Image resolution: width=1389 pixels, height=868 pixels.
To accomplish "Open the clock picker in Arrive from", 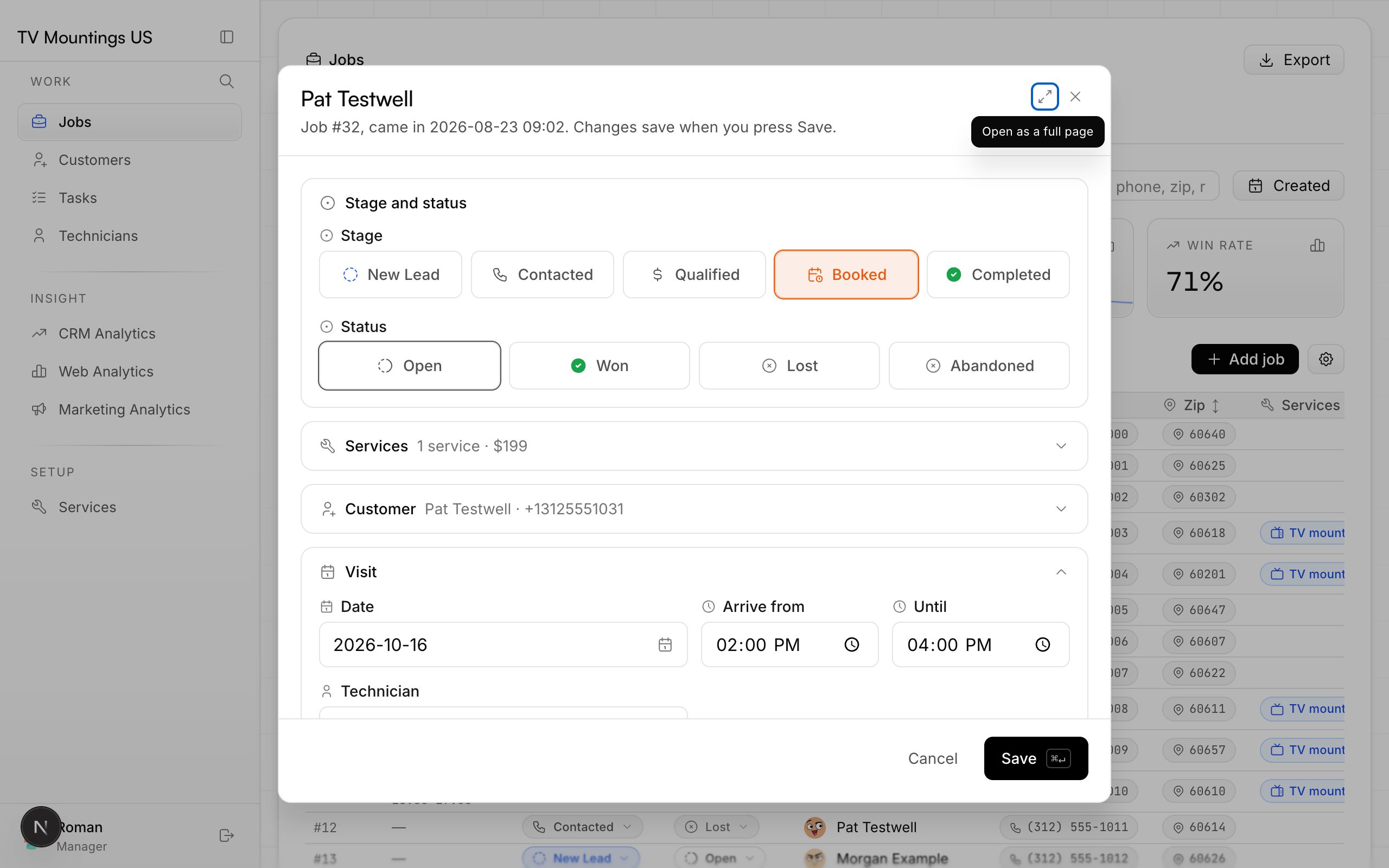I will 852,644.
